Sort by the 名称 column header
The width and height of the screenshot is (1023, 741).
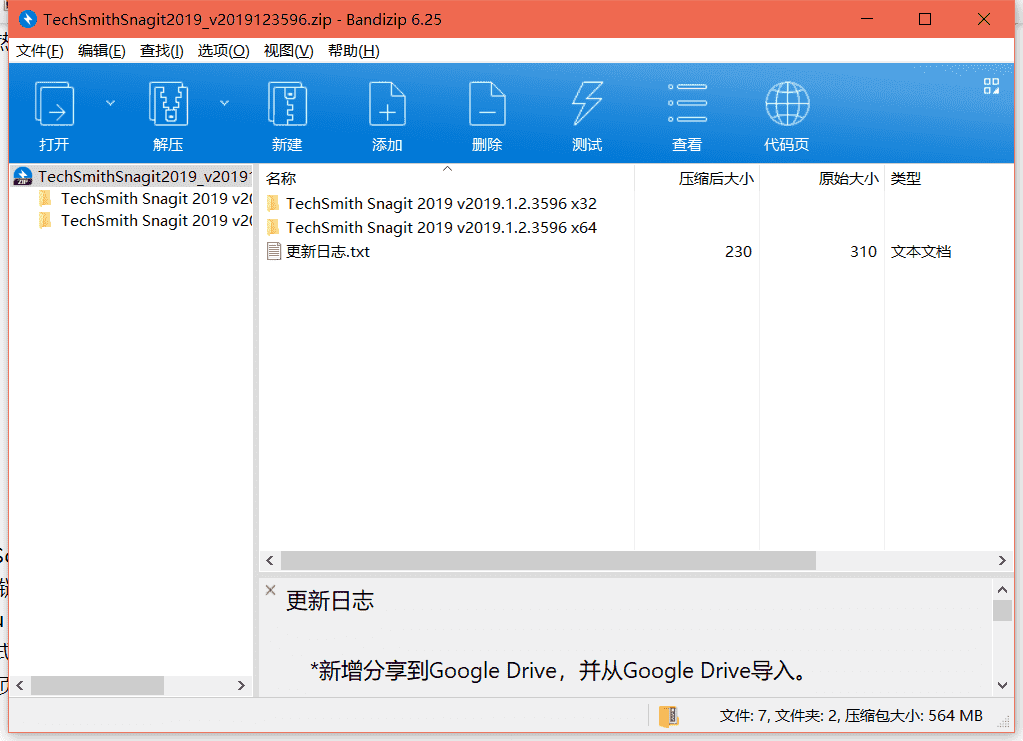click(x=447, y=178)
